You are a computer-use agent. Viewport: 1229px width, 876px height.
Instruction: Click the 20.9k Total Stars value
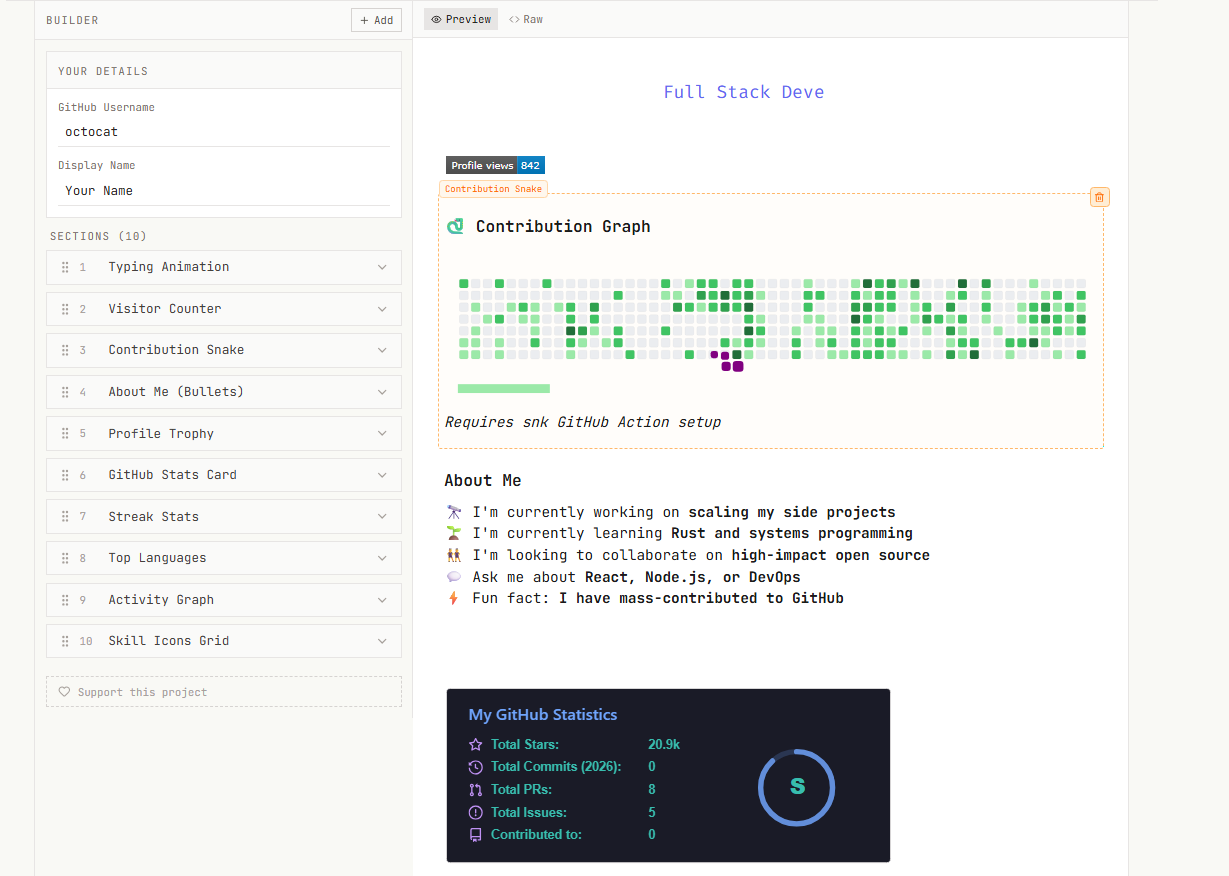click(x=664, y=744)
